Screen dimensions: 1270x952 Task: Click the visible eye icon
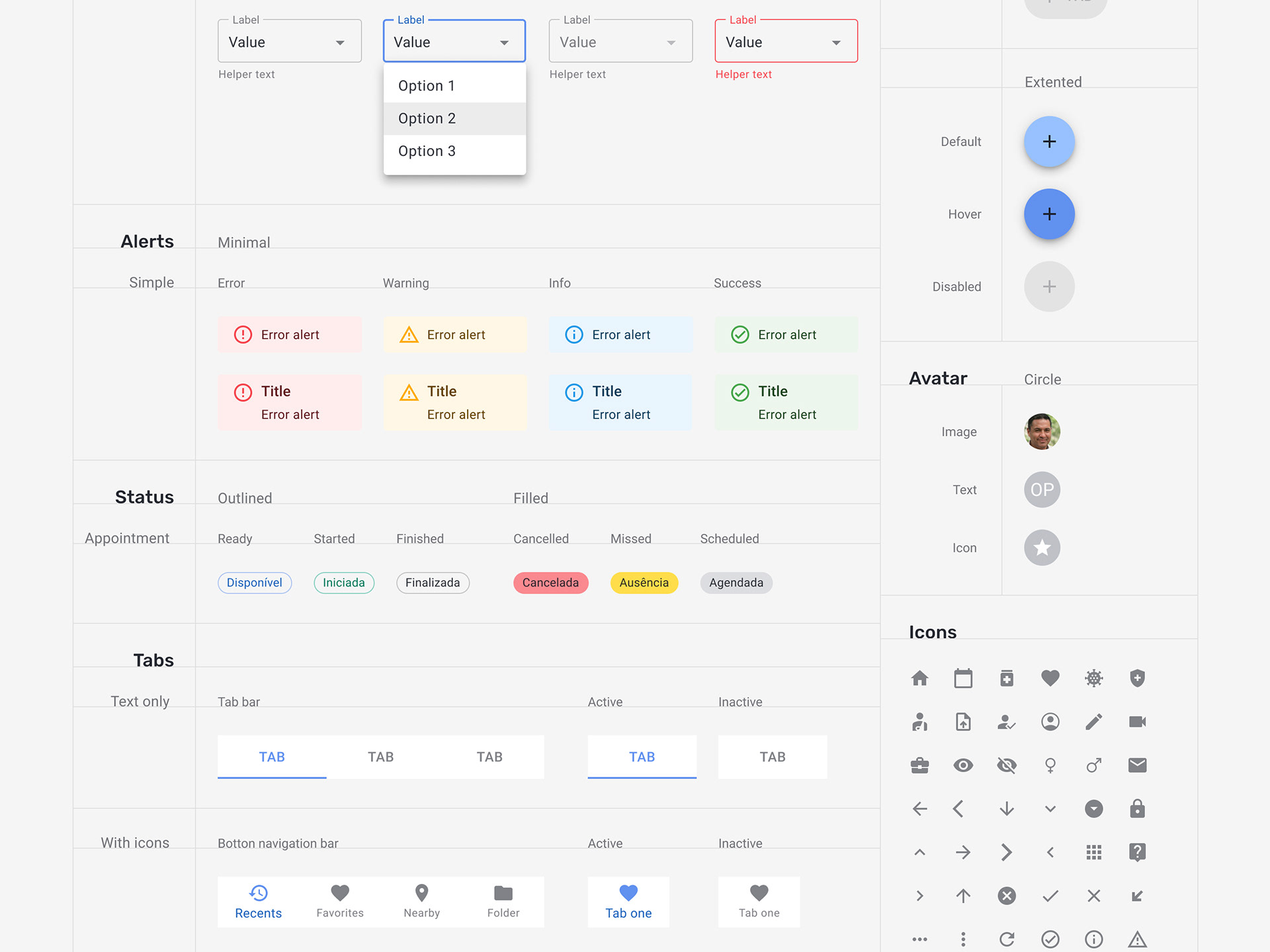(x=963, y=766)
